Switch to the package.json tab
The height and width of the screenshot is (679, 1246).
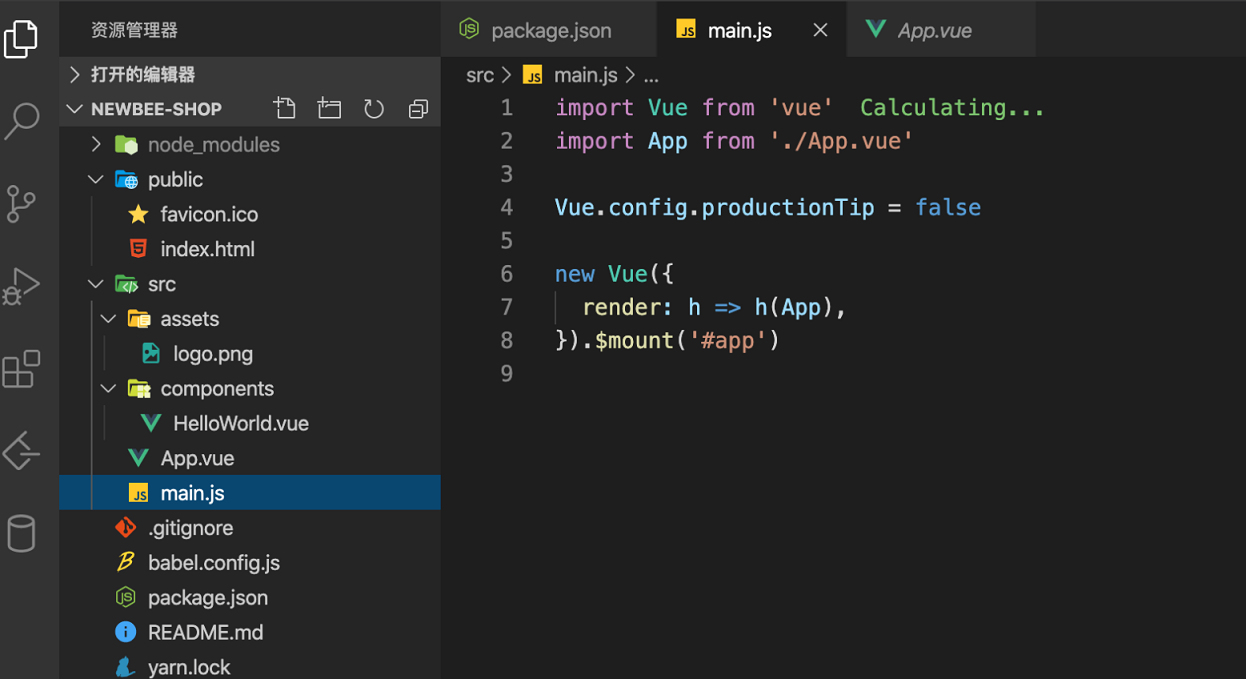(548, 30)
